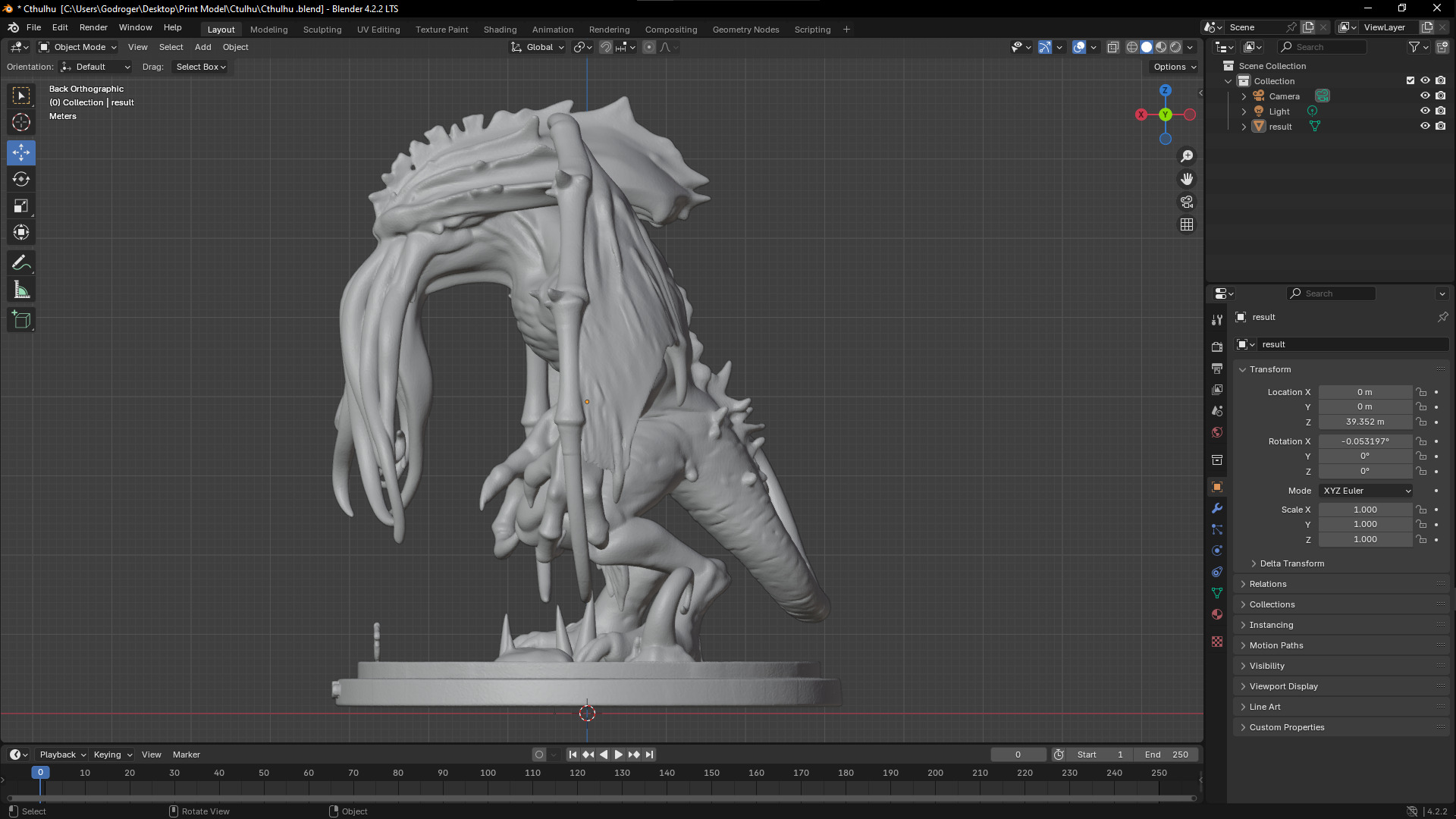Disable Camera in renders
The height and width of the screenshot is (819, 1456).
pos(1440,96)
